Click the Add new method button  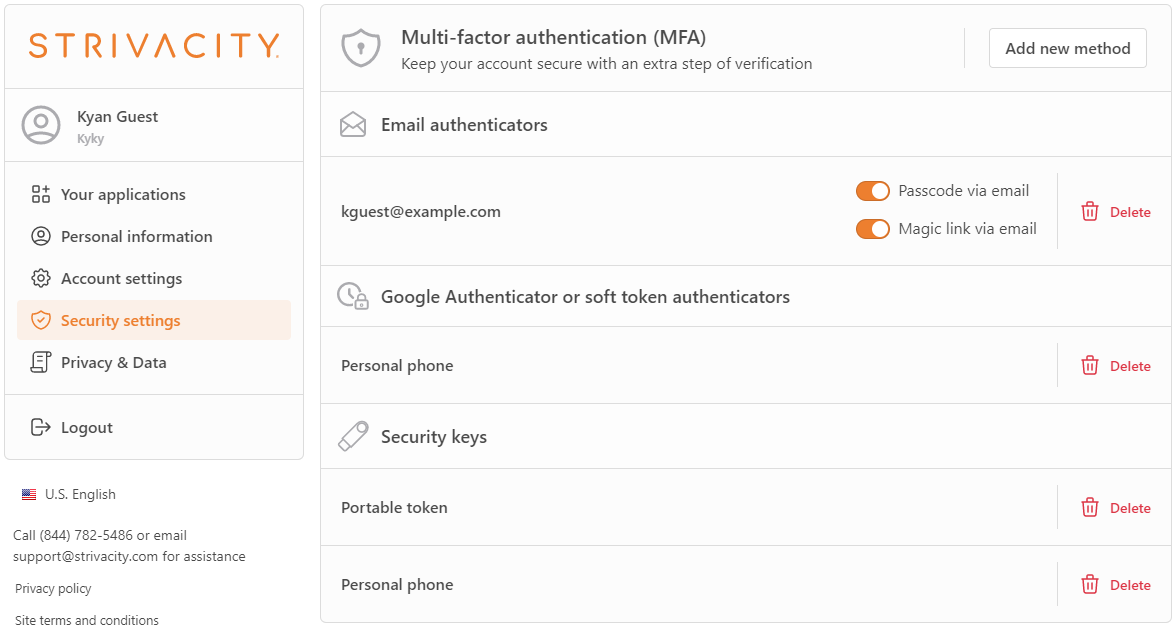point(1068,49)
